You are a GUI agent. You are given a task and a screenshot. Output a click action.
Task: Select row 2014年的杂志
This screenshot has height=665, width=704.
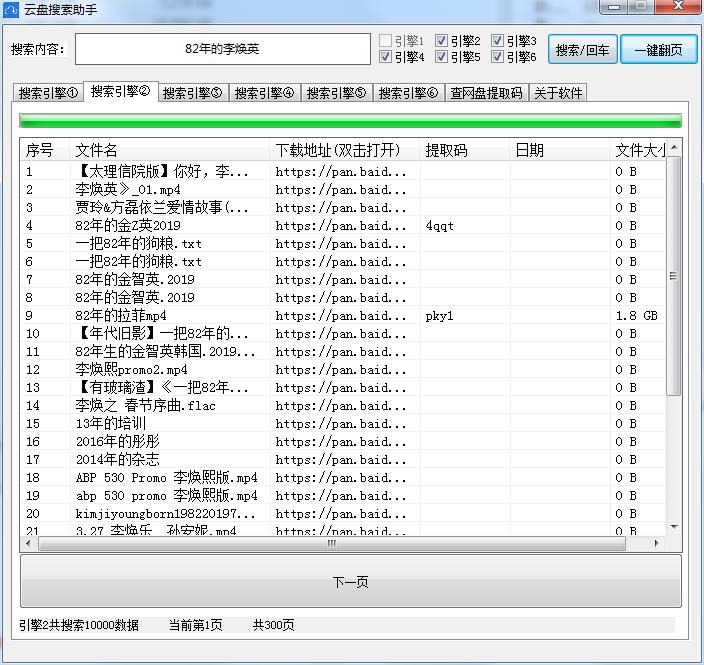coord(343,459)
